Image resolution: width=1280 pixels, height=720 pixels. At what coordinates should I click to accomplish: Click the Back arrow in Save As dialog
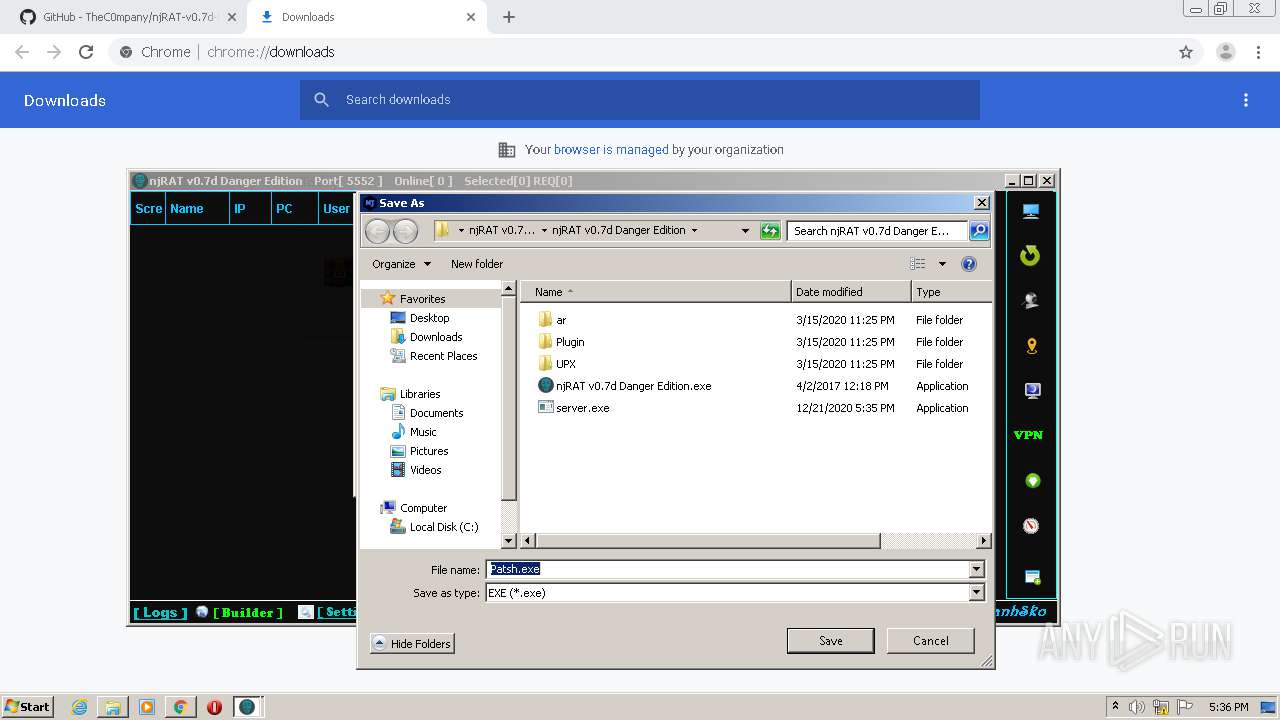pos(377,231)
